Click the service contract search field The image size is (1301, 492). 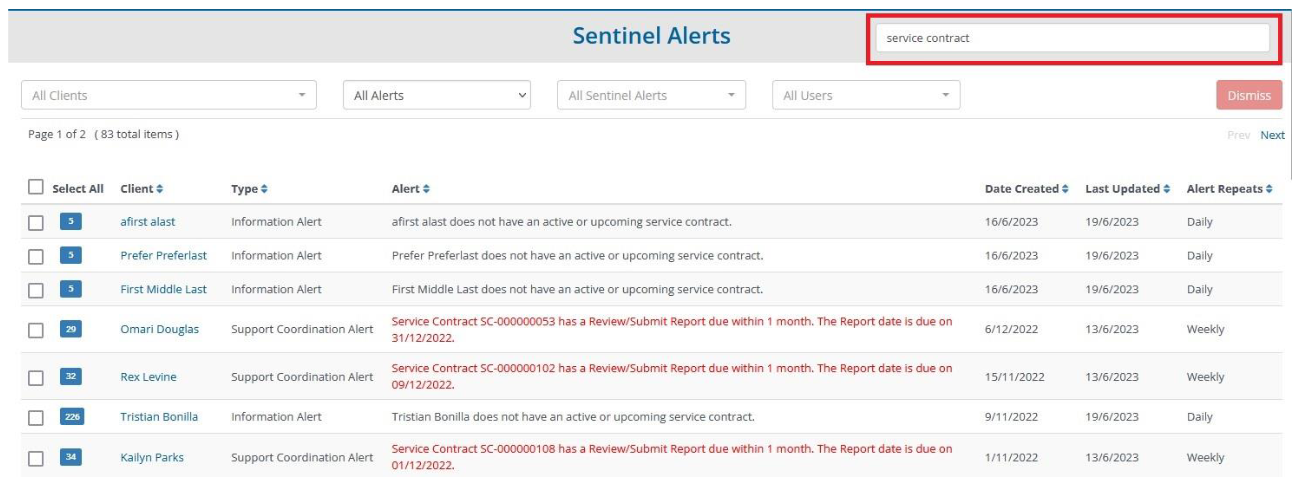pos(1073,38)
